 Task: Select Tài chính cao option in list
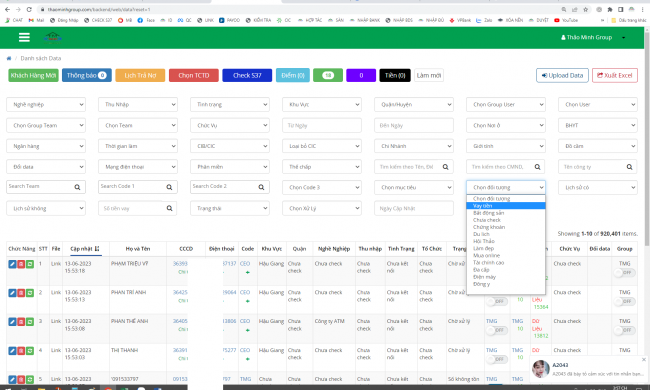(x=506, y=262)
